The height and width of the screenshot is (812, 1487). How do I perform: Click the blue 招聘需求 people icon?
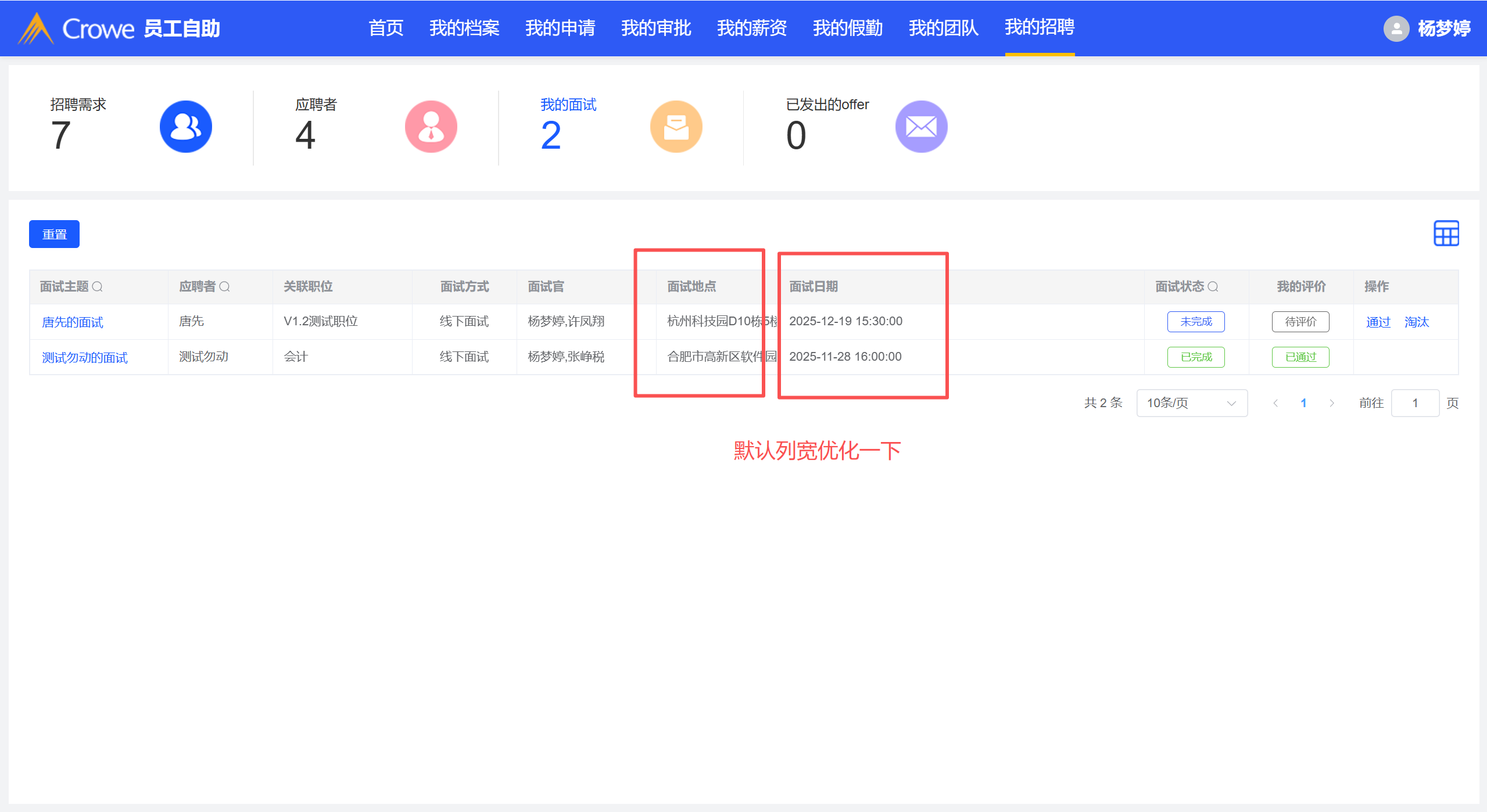(x=185, y=127)
